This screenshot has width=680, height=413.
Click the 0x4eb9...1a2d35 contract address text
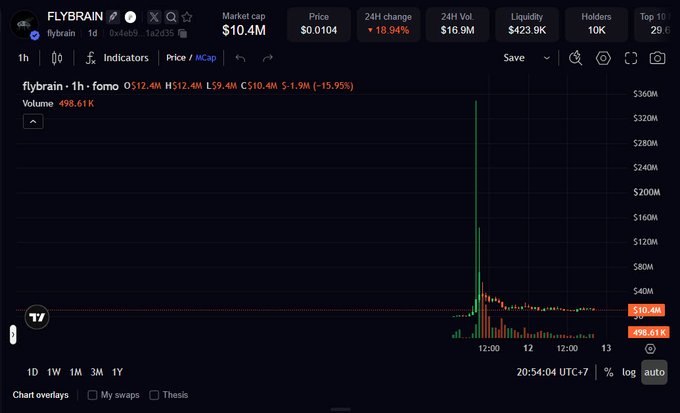(x=141, y=33)
